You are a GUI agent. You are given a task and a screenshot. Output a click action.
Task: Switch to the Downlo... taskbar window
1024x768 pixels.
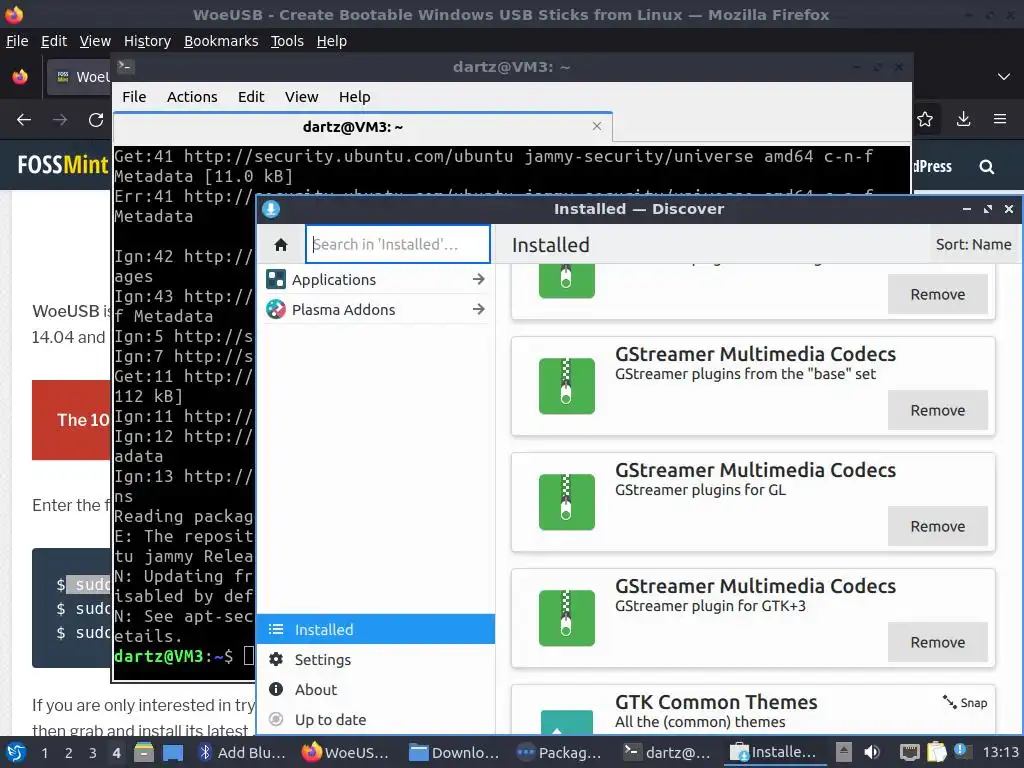pyautogui.click(x=454, y=752)
